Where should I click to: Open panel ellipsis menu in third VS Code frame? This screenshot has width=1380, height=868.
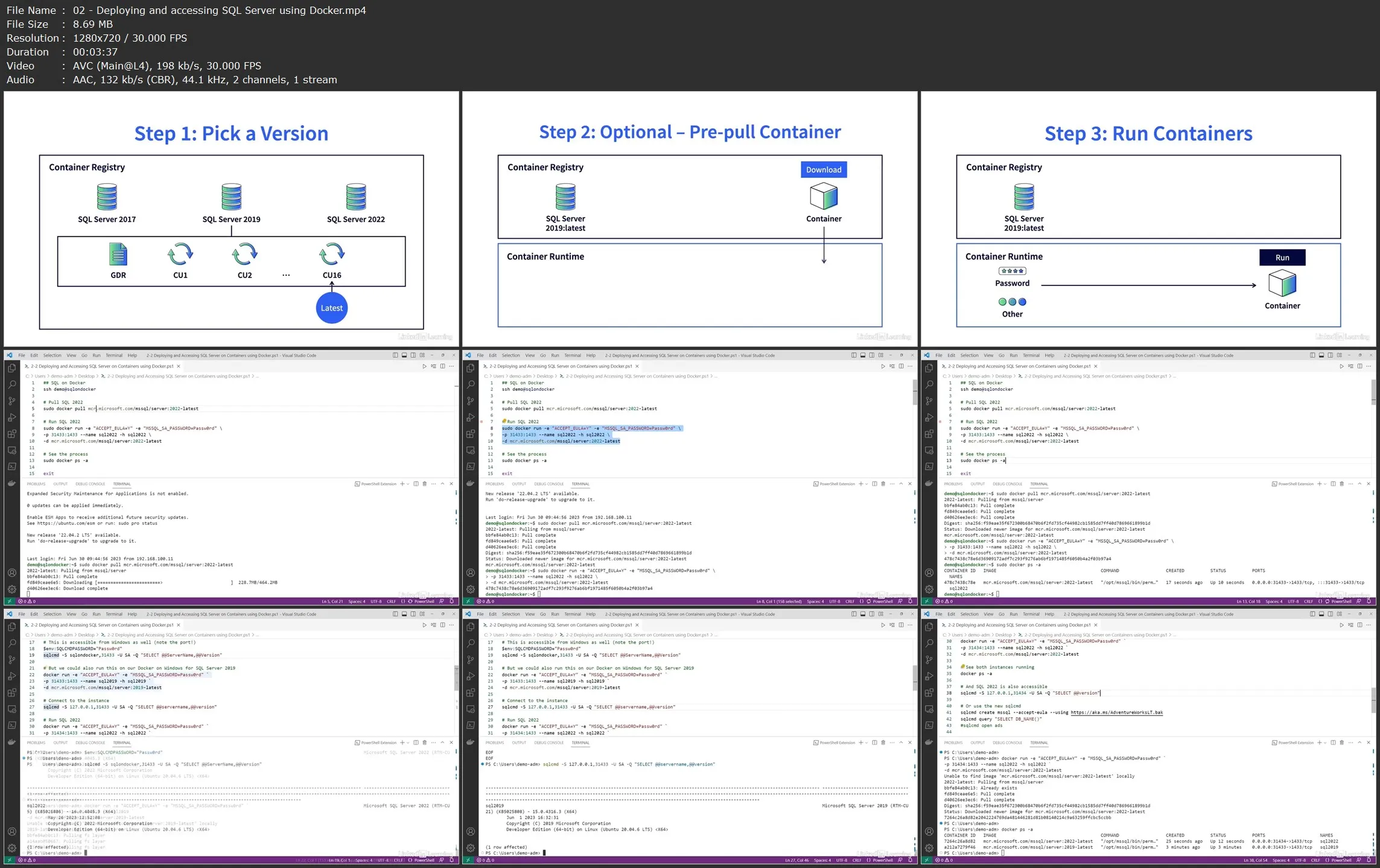tap(1350, 484)
